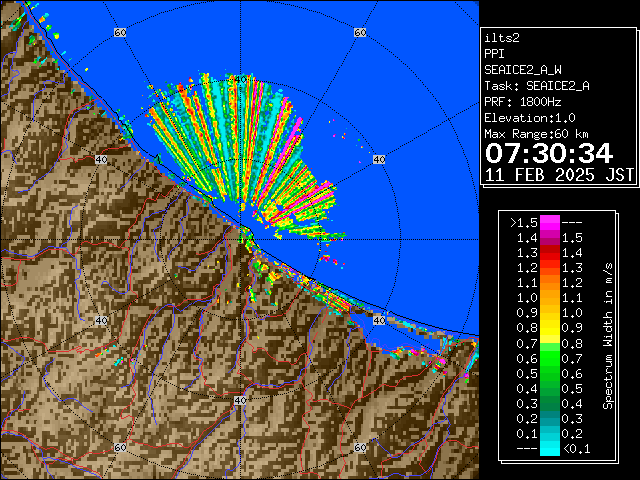The width and height of the screenshot is (640, 480).
Task: Click the cyan <0.1 legend swatch
Action: [550, 449]
